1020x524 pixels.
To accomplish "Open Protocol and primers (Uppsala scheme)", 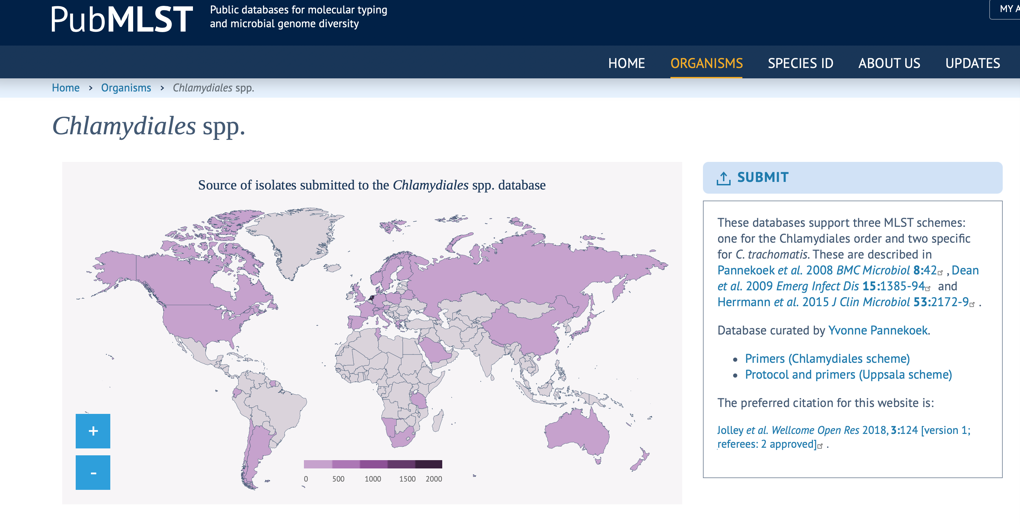I will click(x=848, y=375).
